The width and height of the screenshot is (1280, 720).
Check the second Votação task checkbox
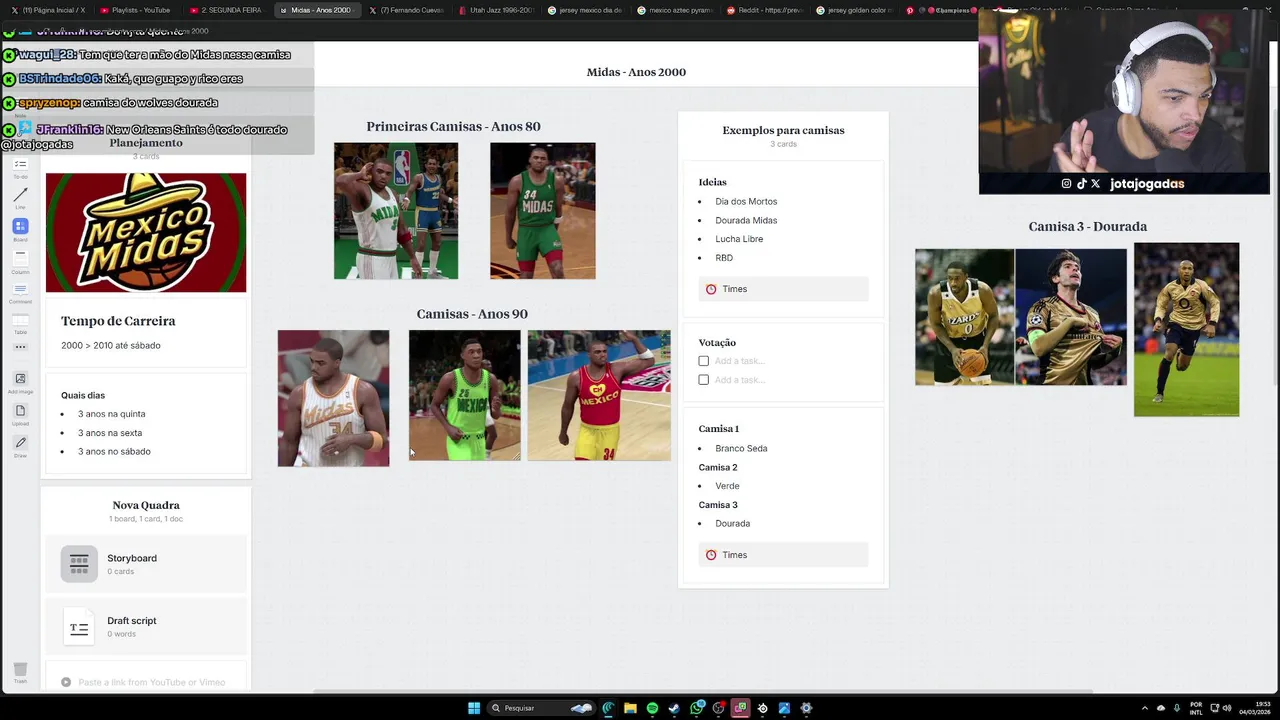(x=704, y=380)
